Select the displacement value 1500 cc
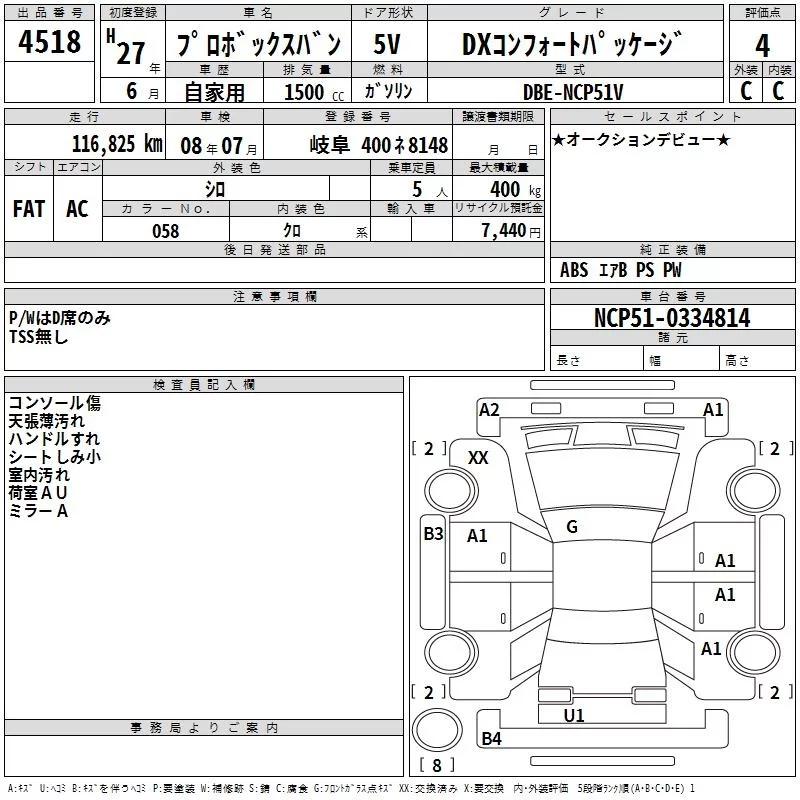This screenshot has width=800, height=800. coord(314,92)
